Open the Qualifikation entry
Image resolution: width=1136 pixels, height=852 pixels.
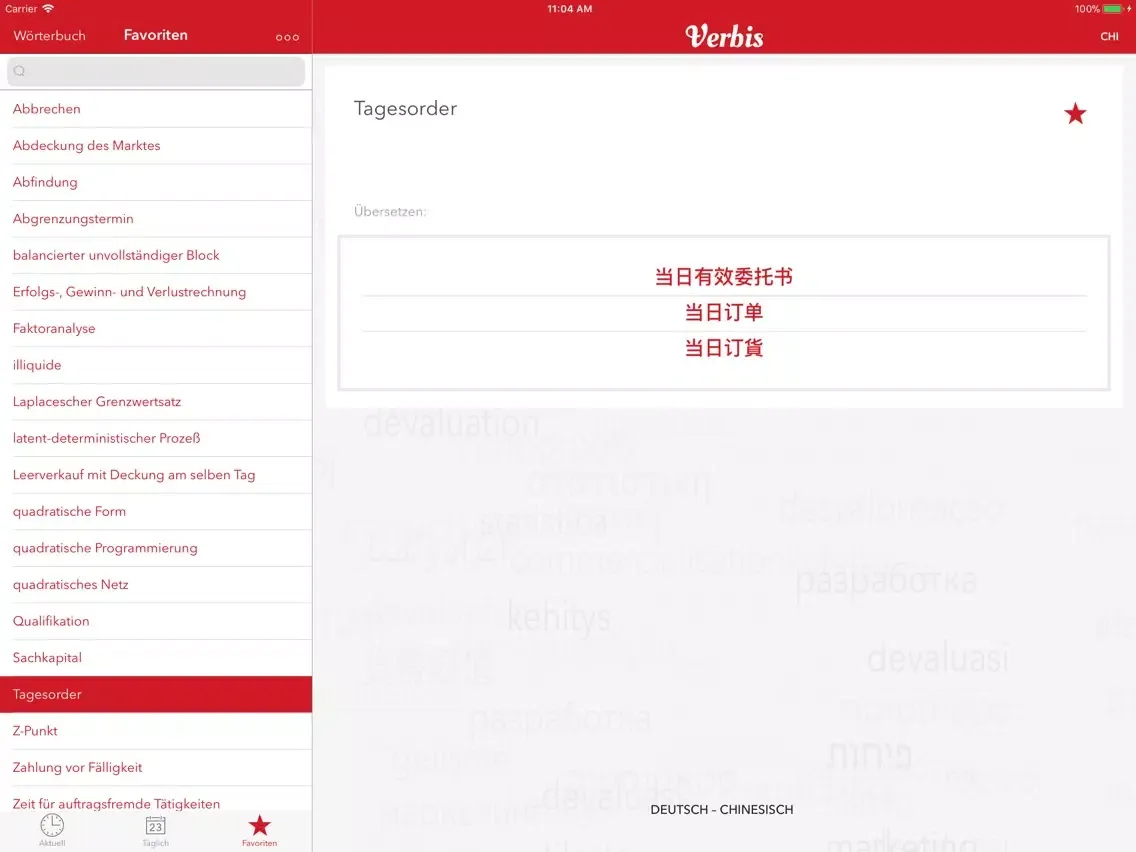pos(156,621)
